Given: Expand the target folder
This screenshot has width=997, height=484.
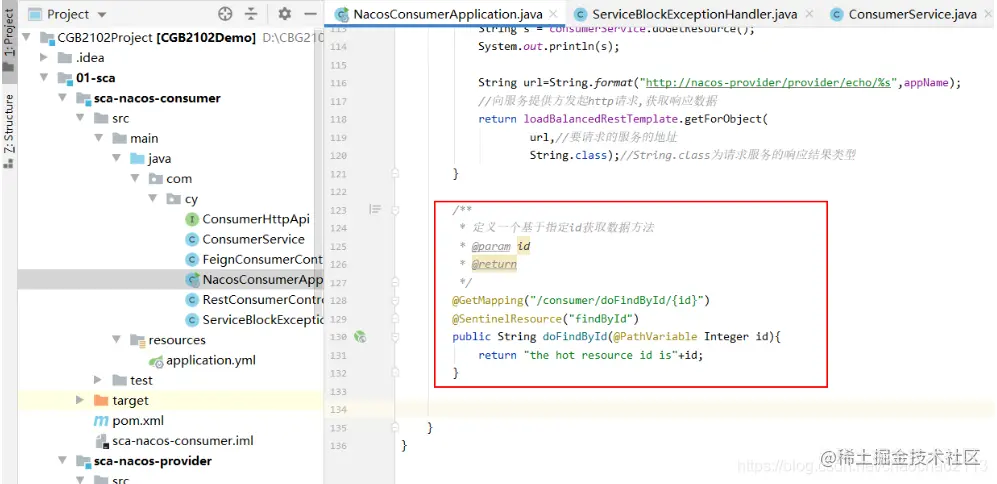Looking at the screenshot, I should pos(79,401).
